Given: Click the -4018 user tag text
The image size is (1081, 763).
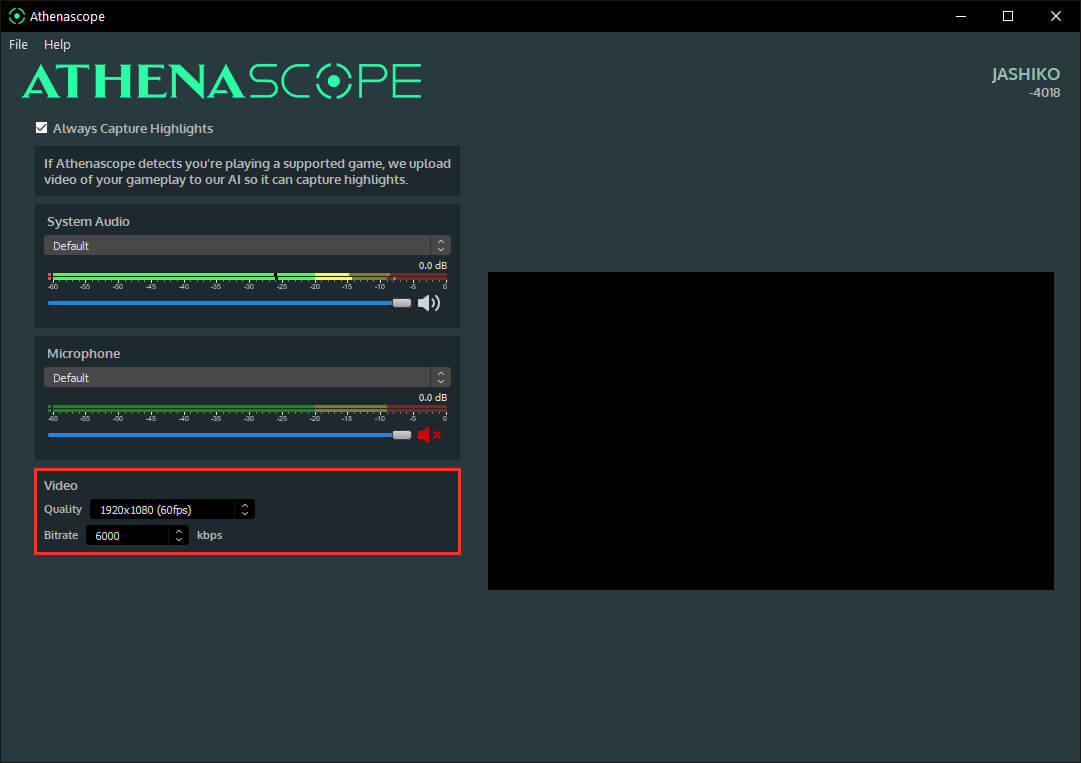Looking at the screenshot, I should pyautogui.click(x=1044, y=92).
